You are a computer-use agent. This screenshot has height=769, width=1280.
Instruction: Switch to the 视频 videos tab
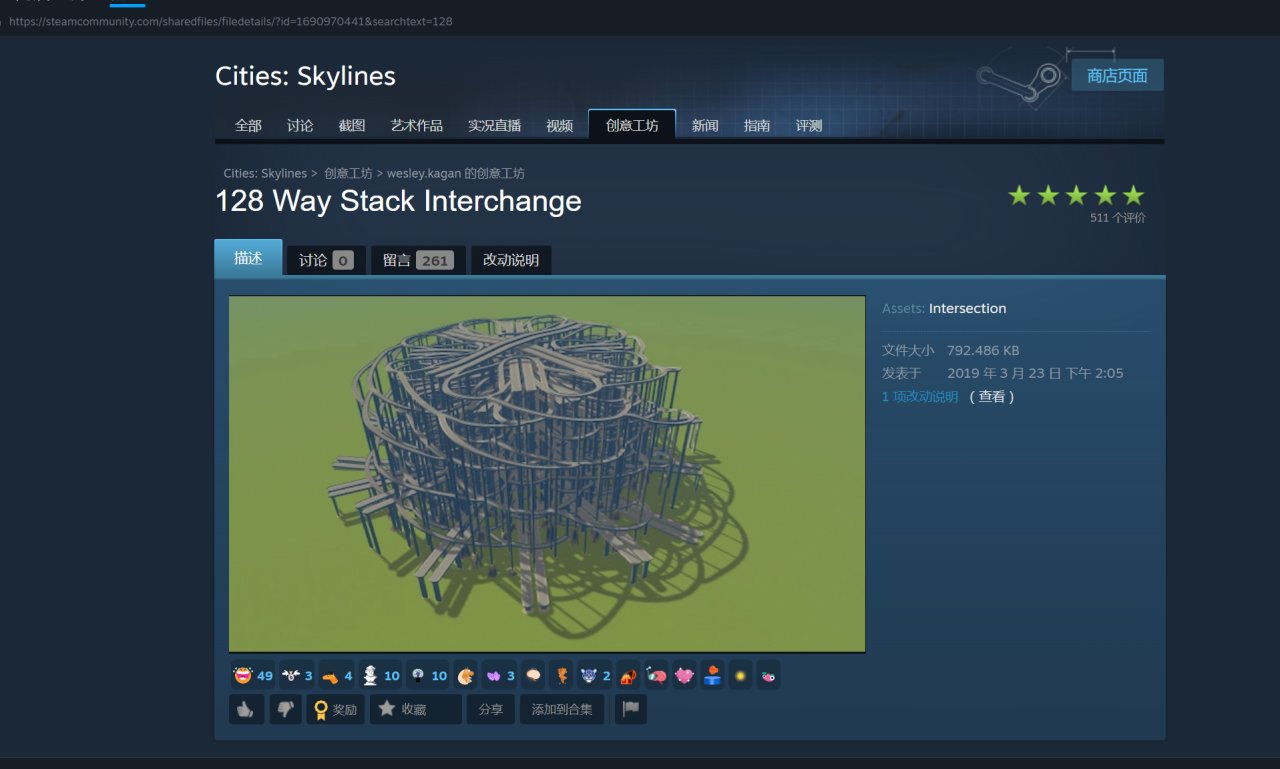coord(560,125)
